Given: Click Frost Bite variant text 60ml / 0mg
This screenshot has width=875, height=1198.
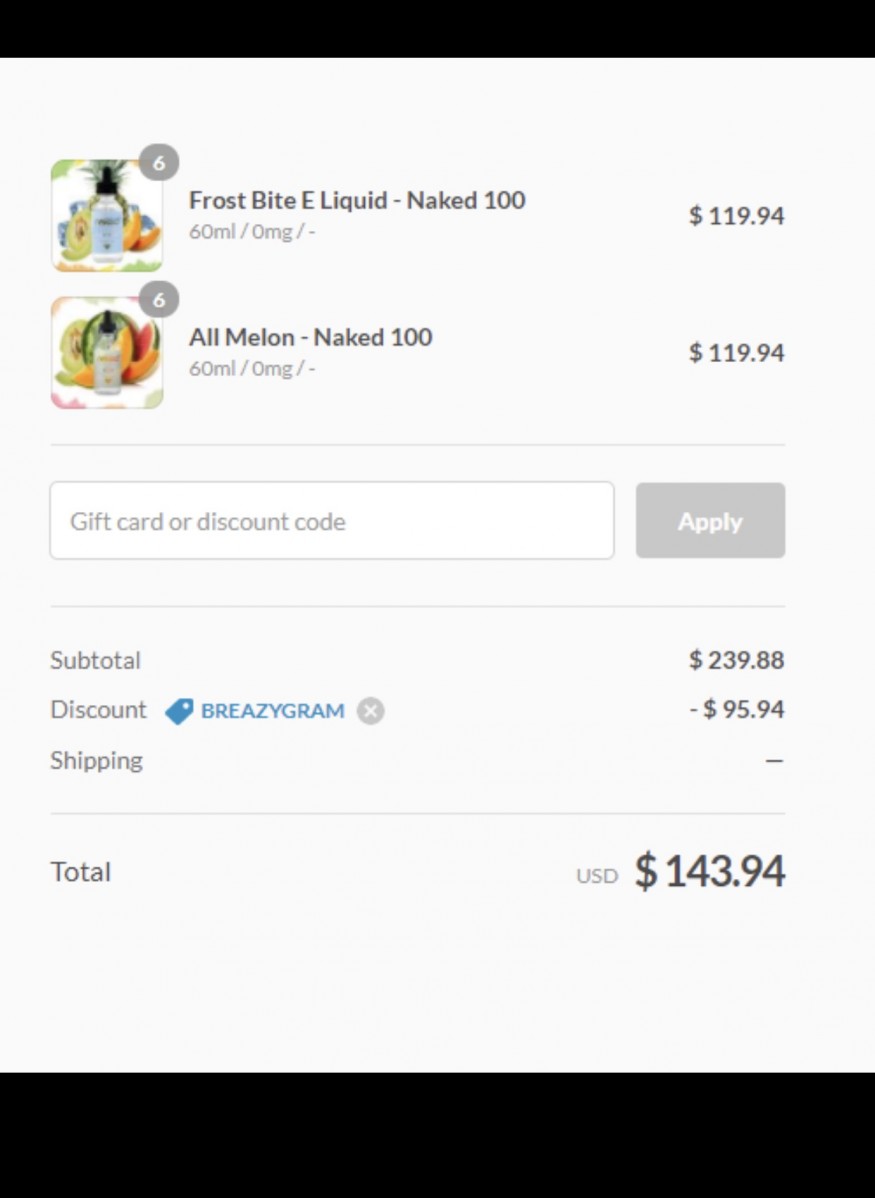Looking at the screenshot, I should 252,231.
